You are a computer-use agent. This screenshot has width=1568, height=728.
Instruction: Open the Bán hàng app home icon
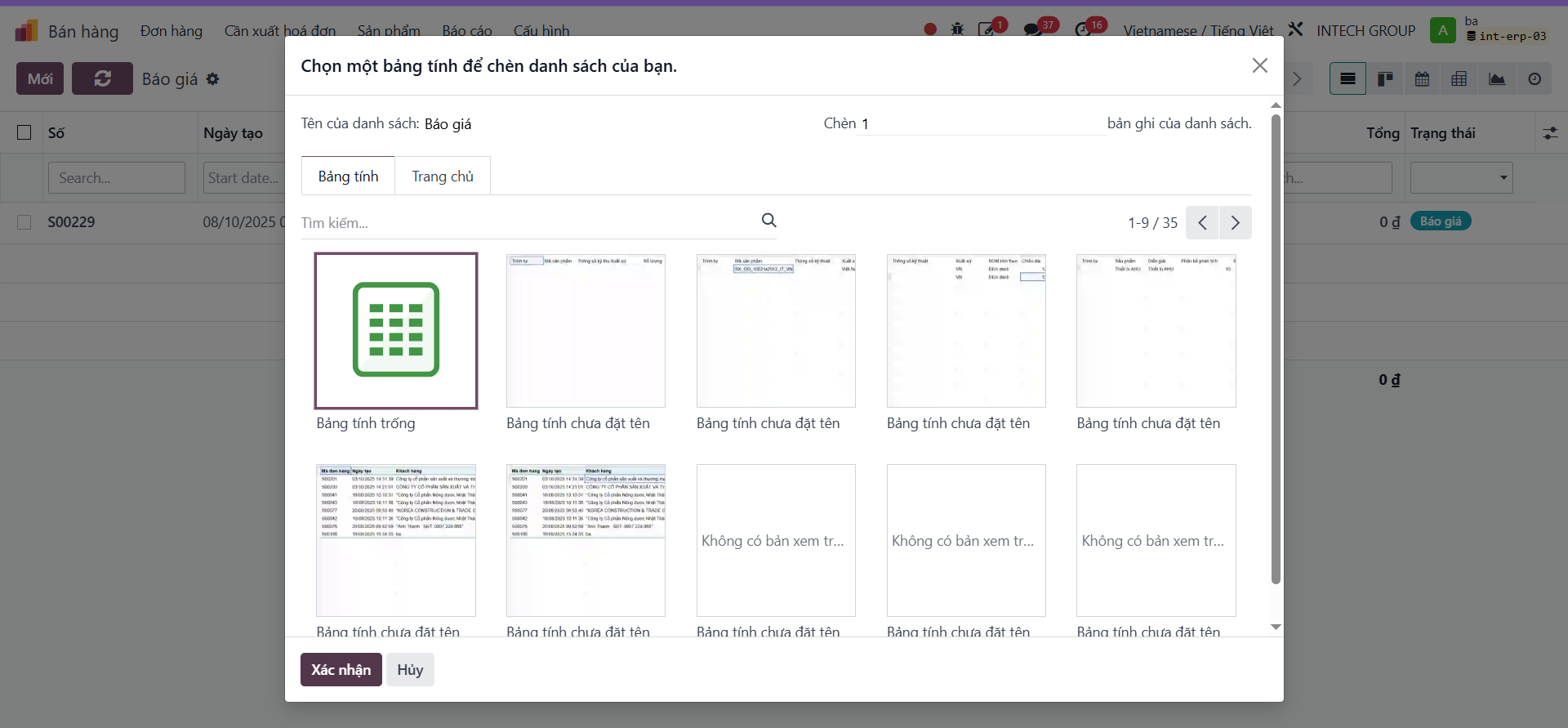[x=26, y=31]
